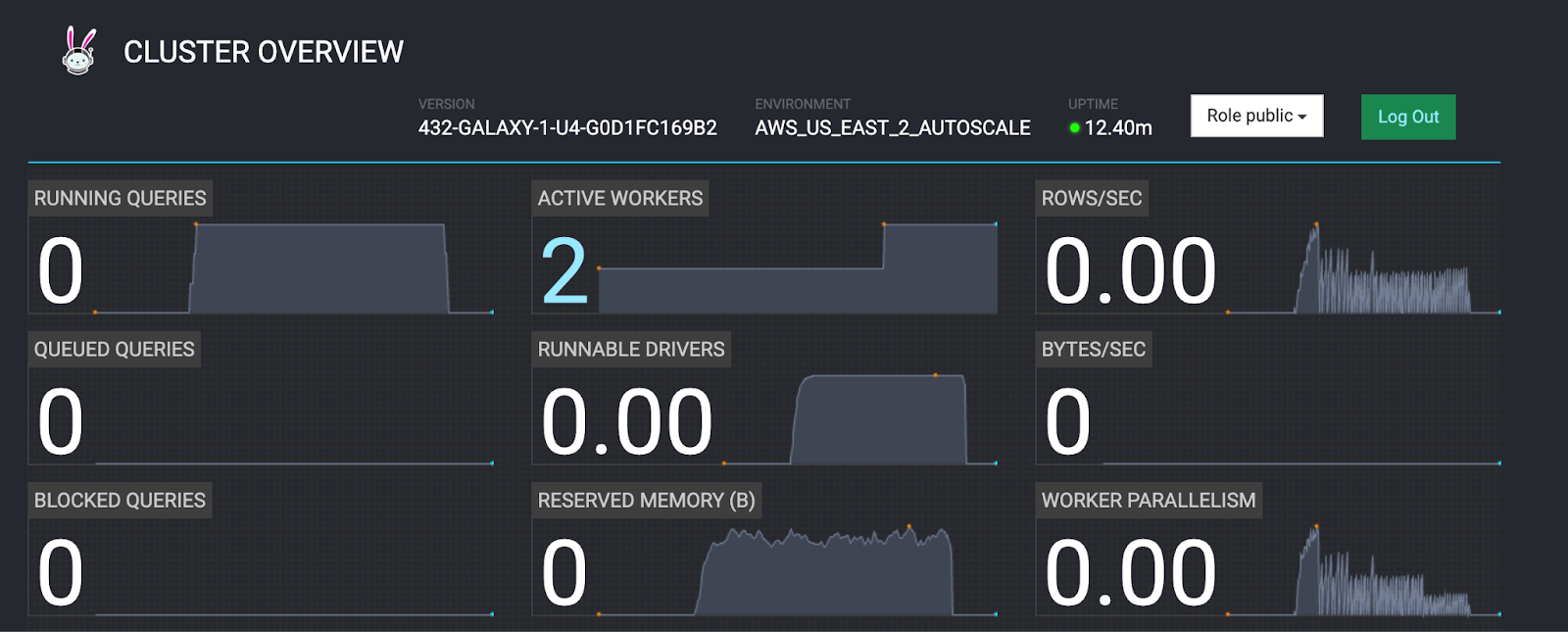This screenshot has width=1568, height=632.
Task: Click the Trino bunny logo icon
Action: click(x=78, y=51)
